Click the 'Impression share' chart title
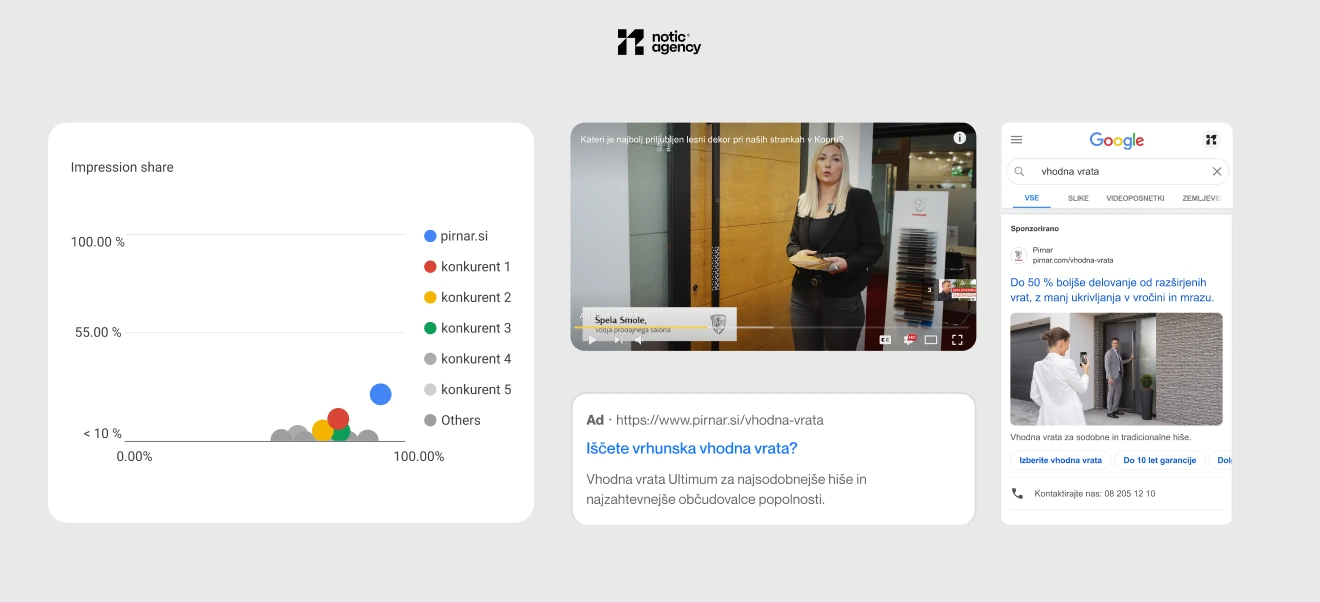 (x=122, y=167)
